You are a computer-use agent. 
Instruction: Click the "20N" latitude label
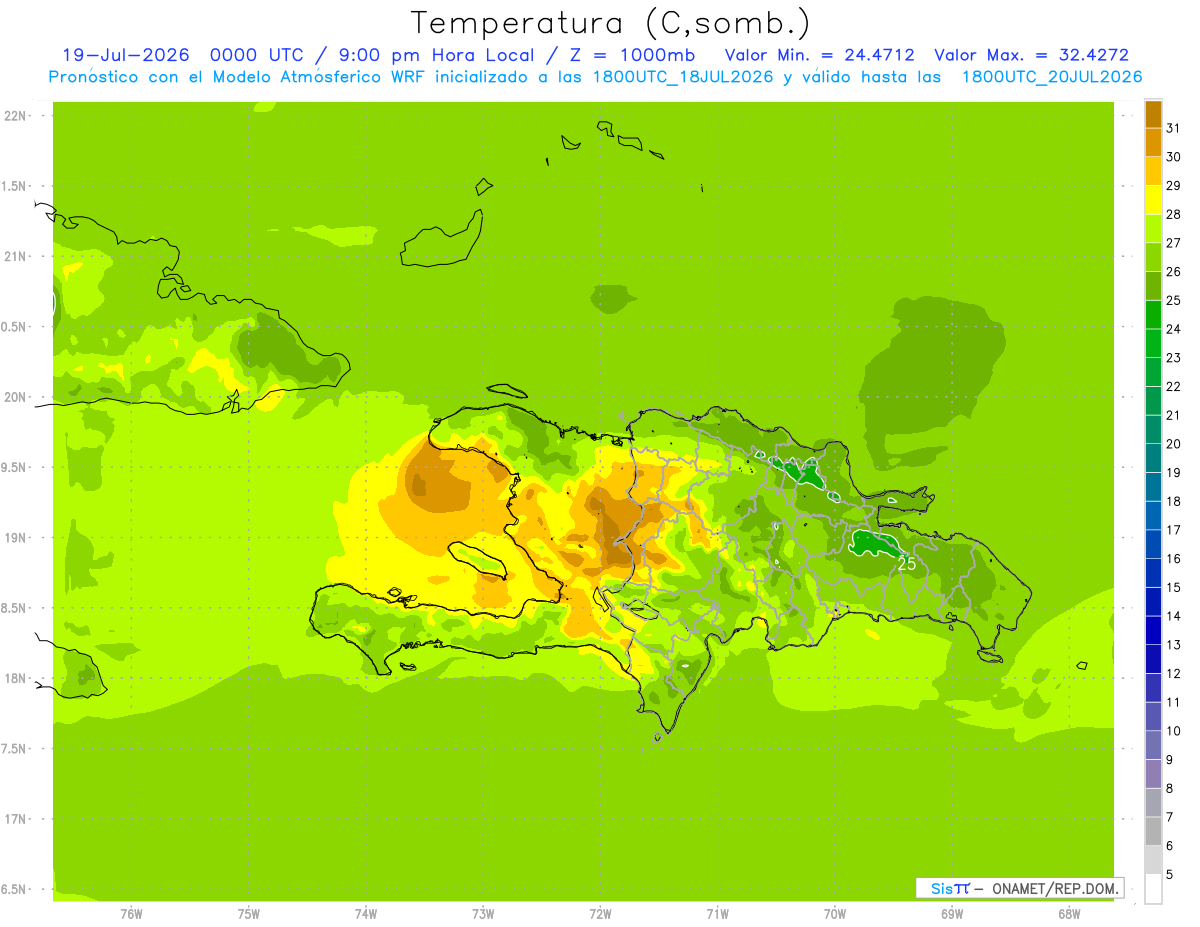click(x=15, y=397)
